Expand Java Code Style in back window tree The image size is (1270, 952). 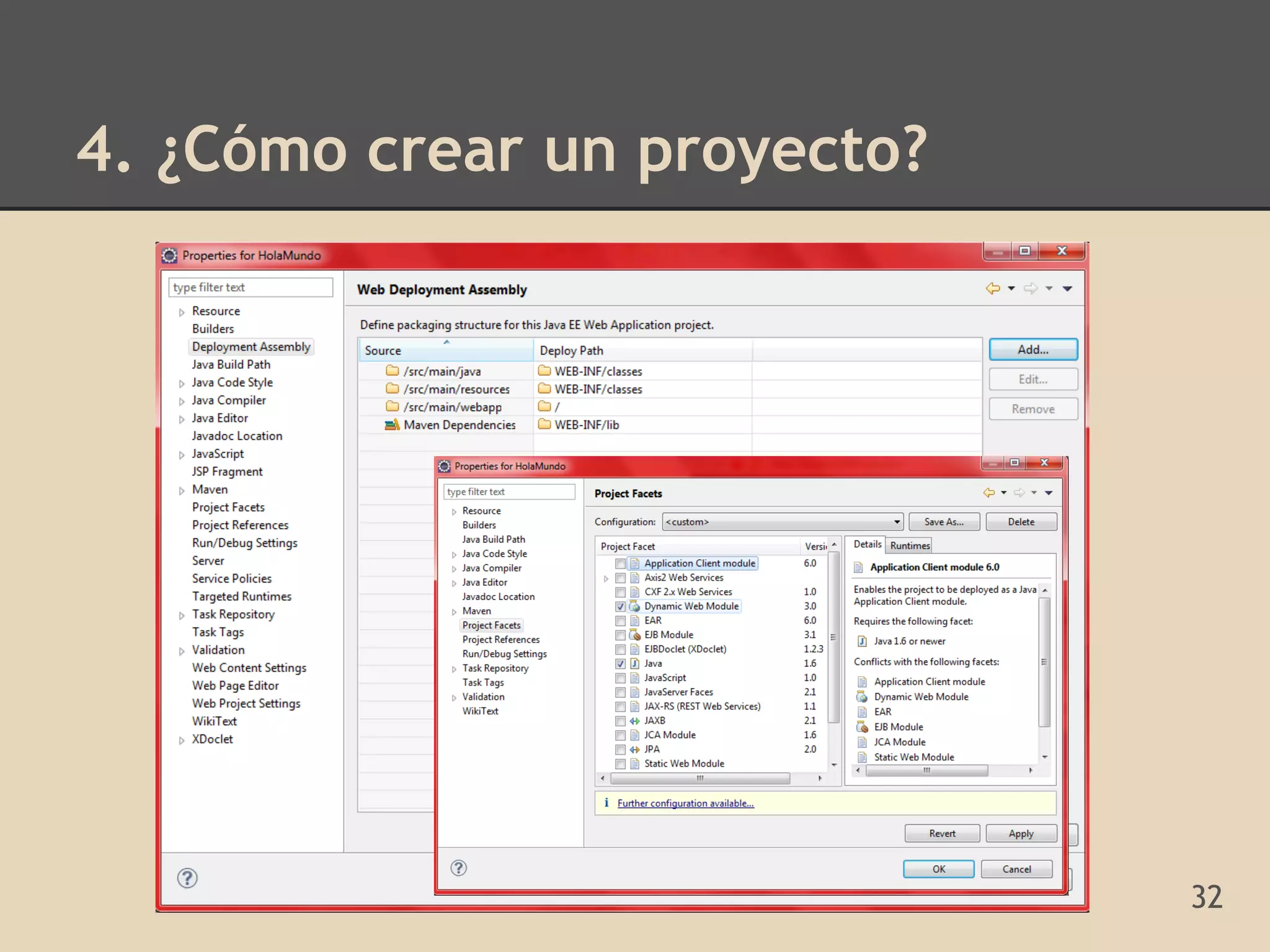[x=181, y=384]
